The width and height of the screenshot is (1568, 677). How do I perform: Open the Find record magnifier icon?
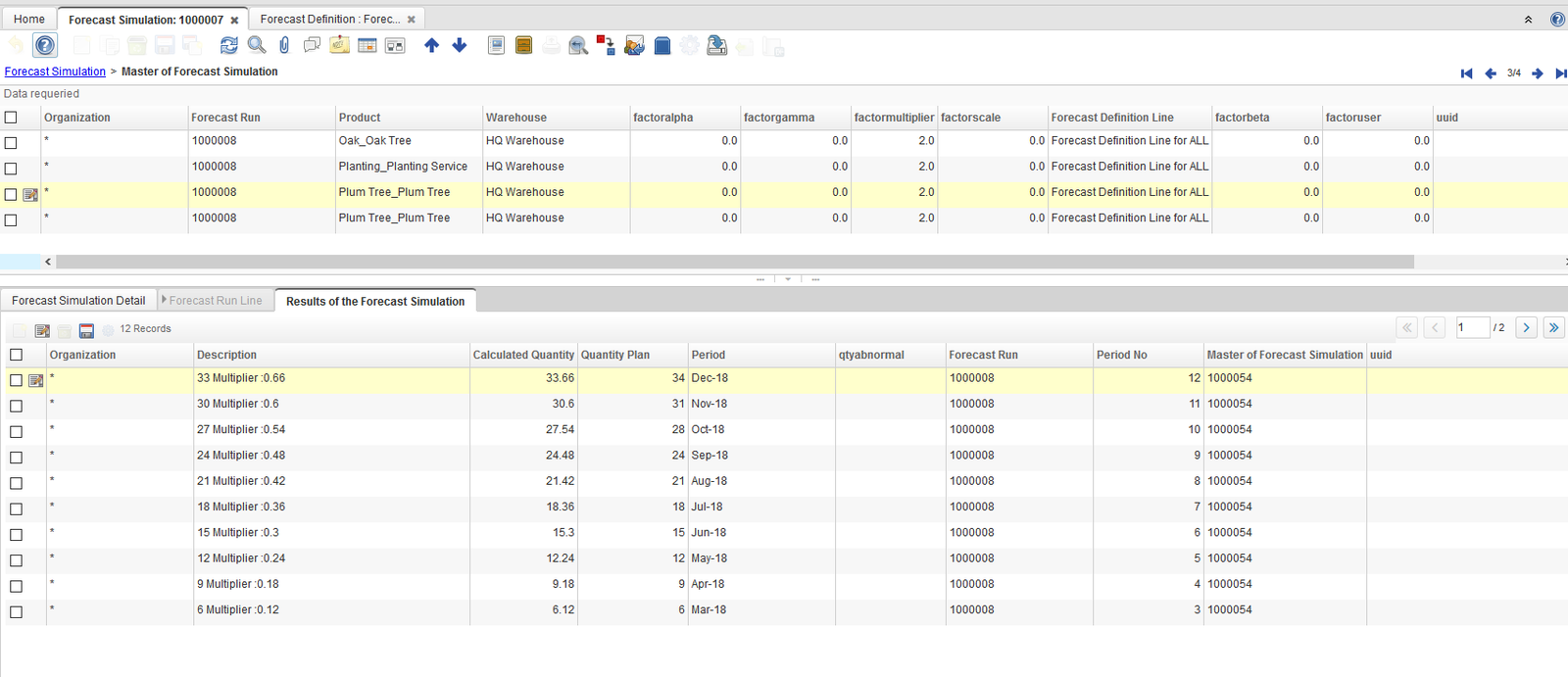[x=257, y=45]
